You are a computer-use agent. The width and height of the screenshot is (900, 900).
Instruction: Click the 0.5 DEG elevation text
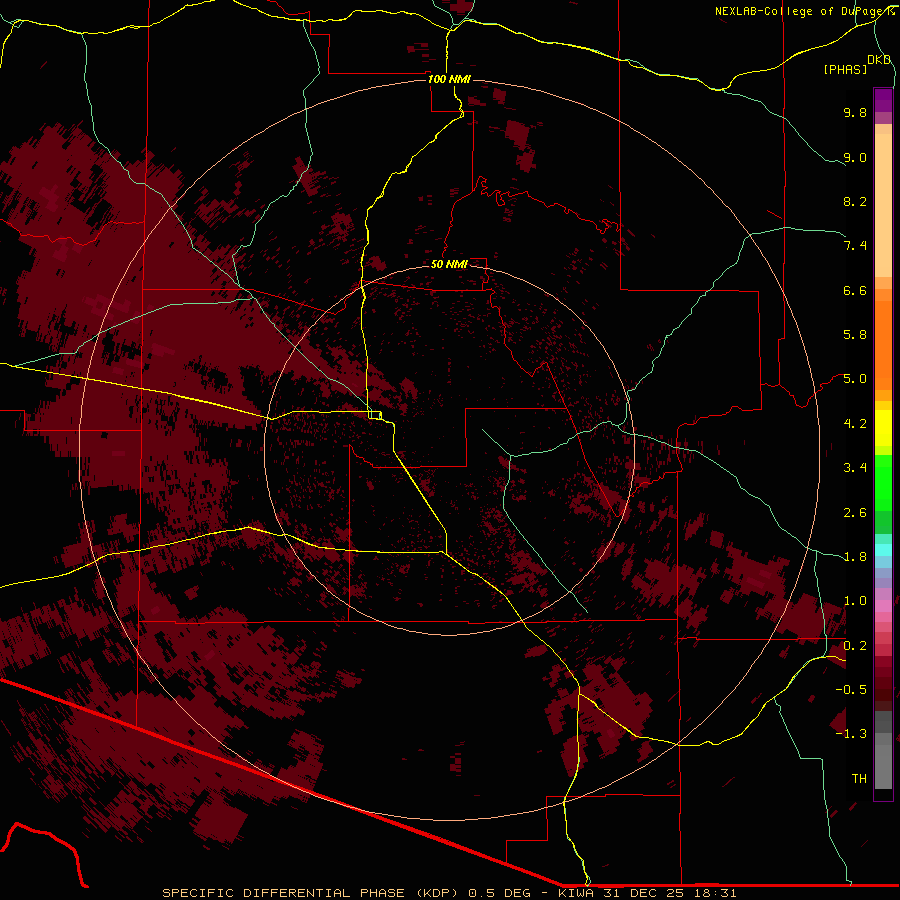(500, 893)
